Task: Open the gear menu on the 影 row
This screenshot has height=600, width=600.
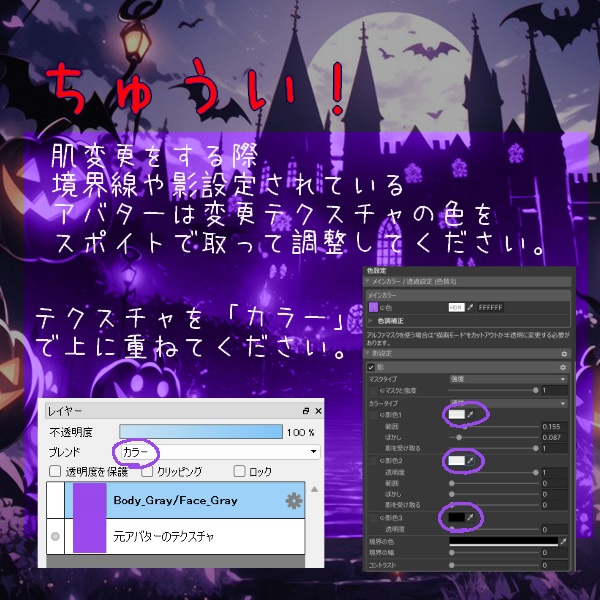Action: point(563,367)
